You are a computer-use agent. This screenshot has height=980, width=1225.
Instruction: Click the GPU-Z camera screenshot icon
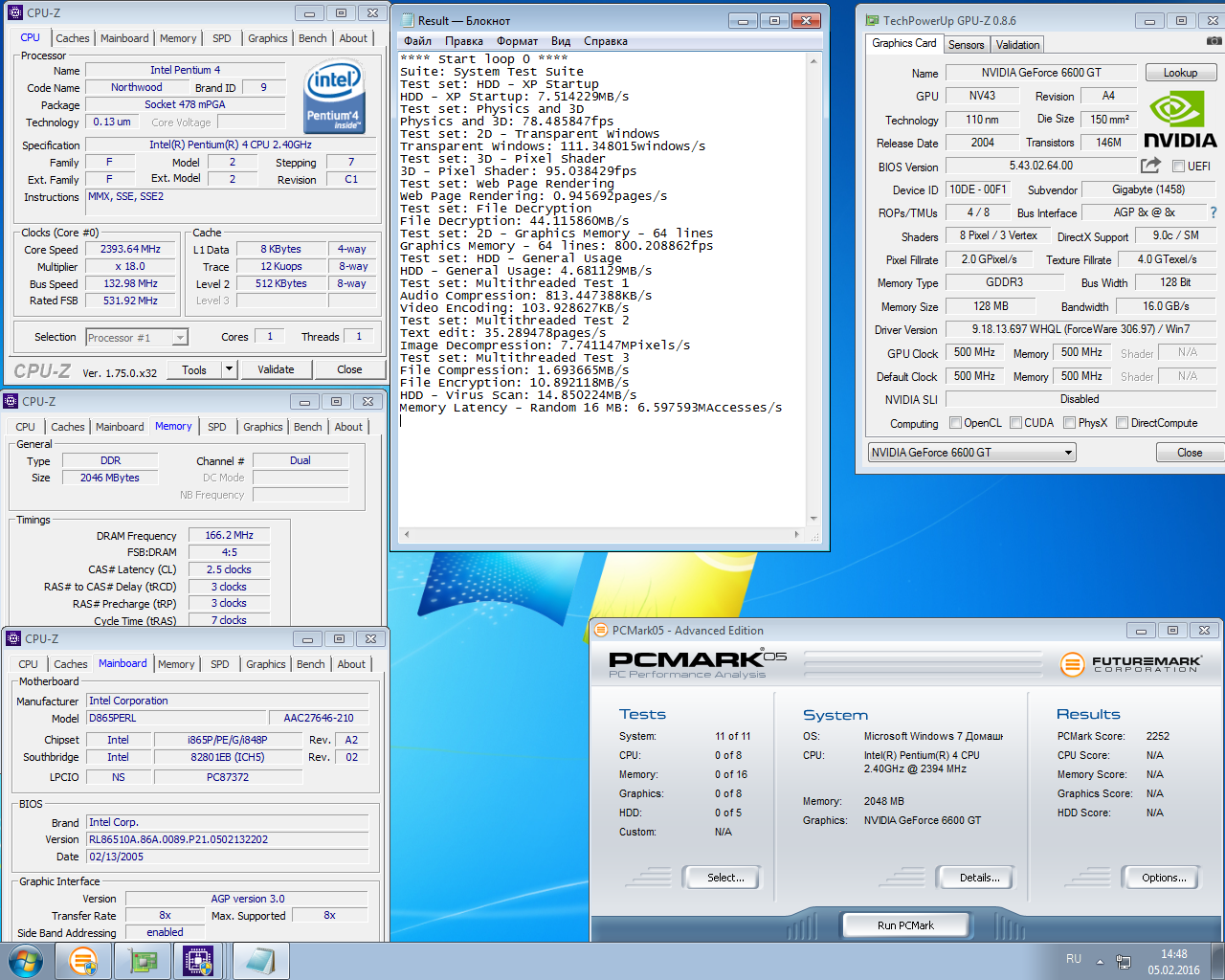pyautogui.click(x=1214, y=41)
